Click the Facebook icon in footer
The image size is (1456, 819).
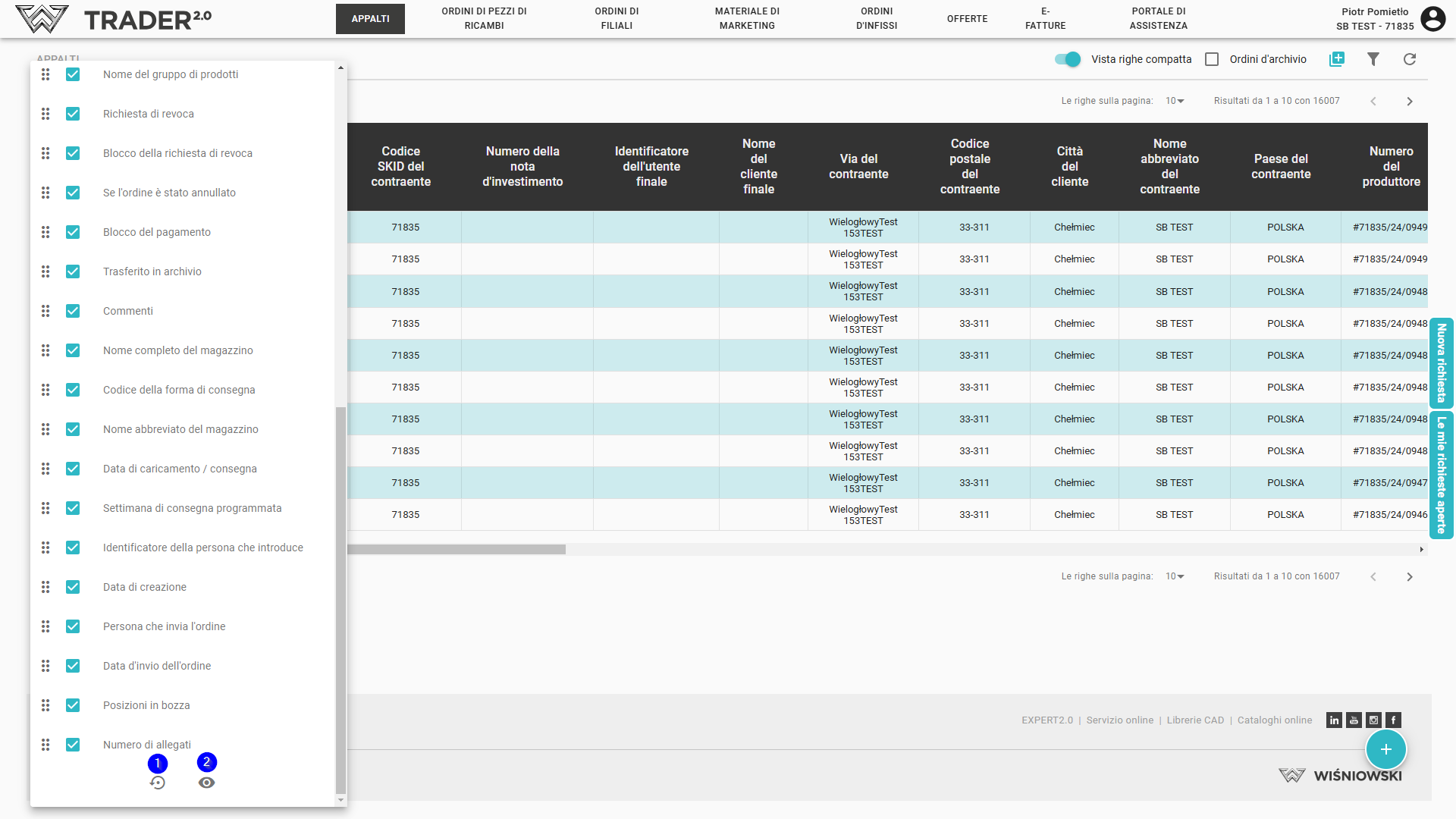[x=1393, y=720]
